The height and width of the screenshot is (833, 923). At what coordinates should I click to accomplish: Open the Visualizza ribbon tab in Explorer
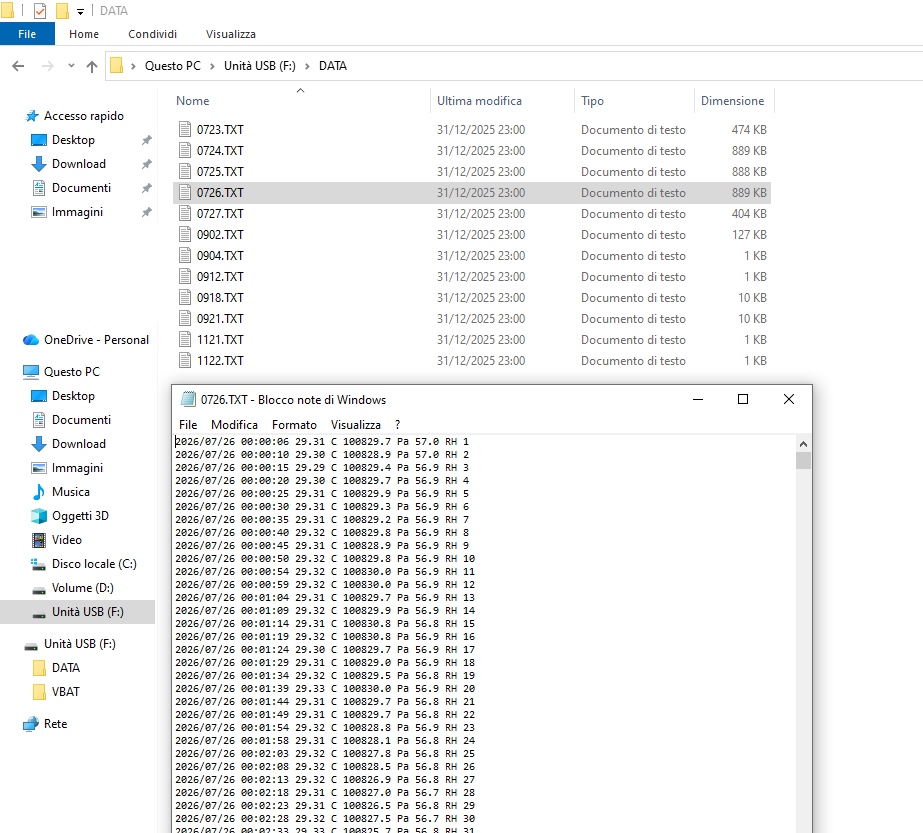point(231,34)
